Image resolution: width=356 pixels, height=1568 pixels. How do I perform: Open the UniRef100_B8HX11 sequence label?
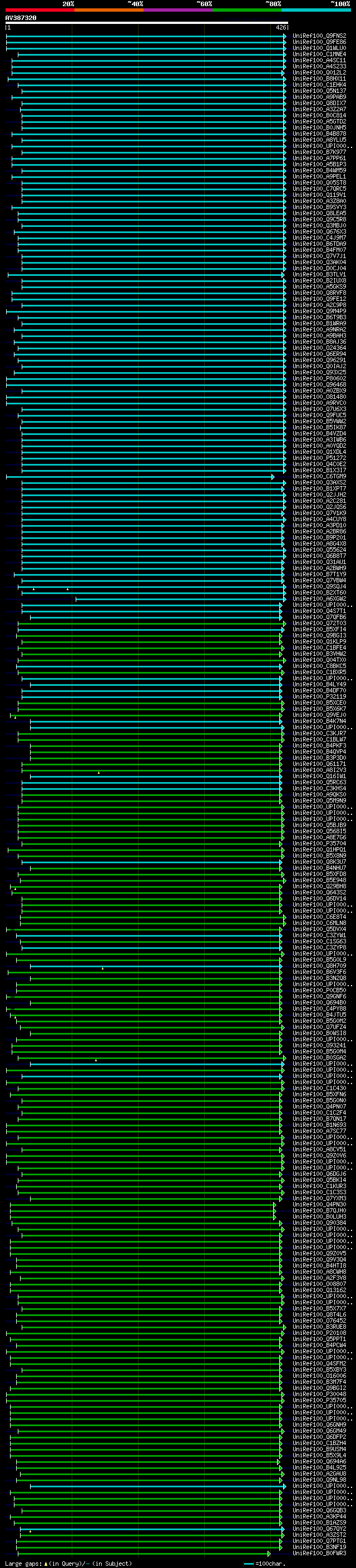coord(319,78)
